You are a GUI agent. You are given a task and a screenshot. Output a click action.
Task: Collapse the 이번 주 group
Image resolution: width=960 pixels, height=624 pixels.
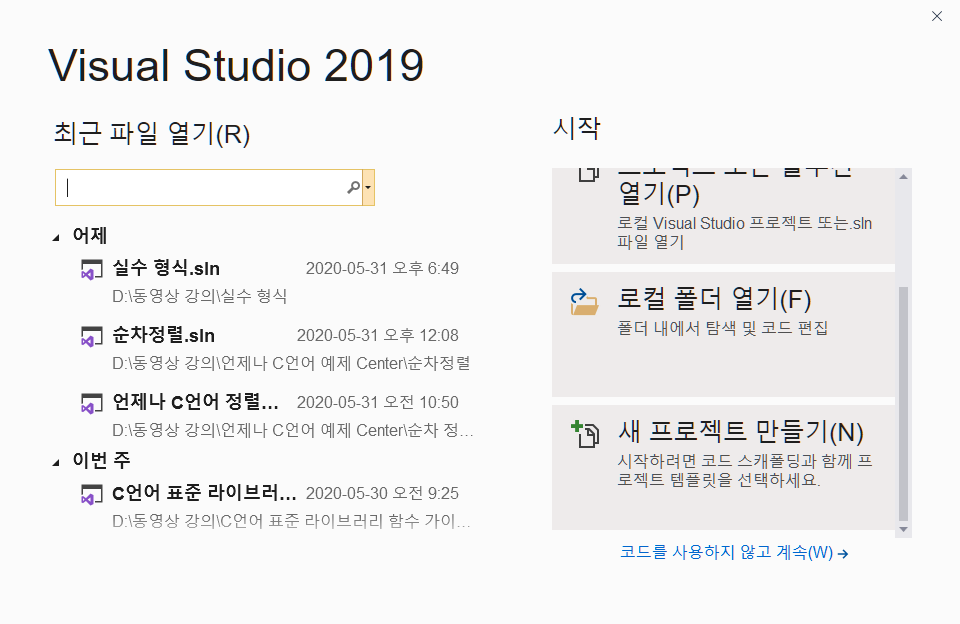coord(56,462)
